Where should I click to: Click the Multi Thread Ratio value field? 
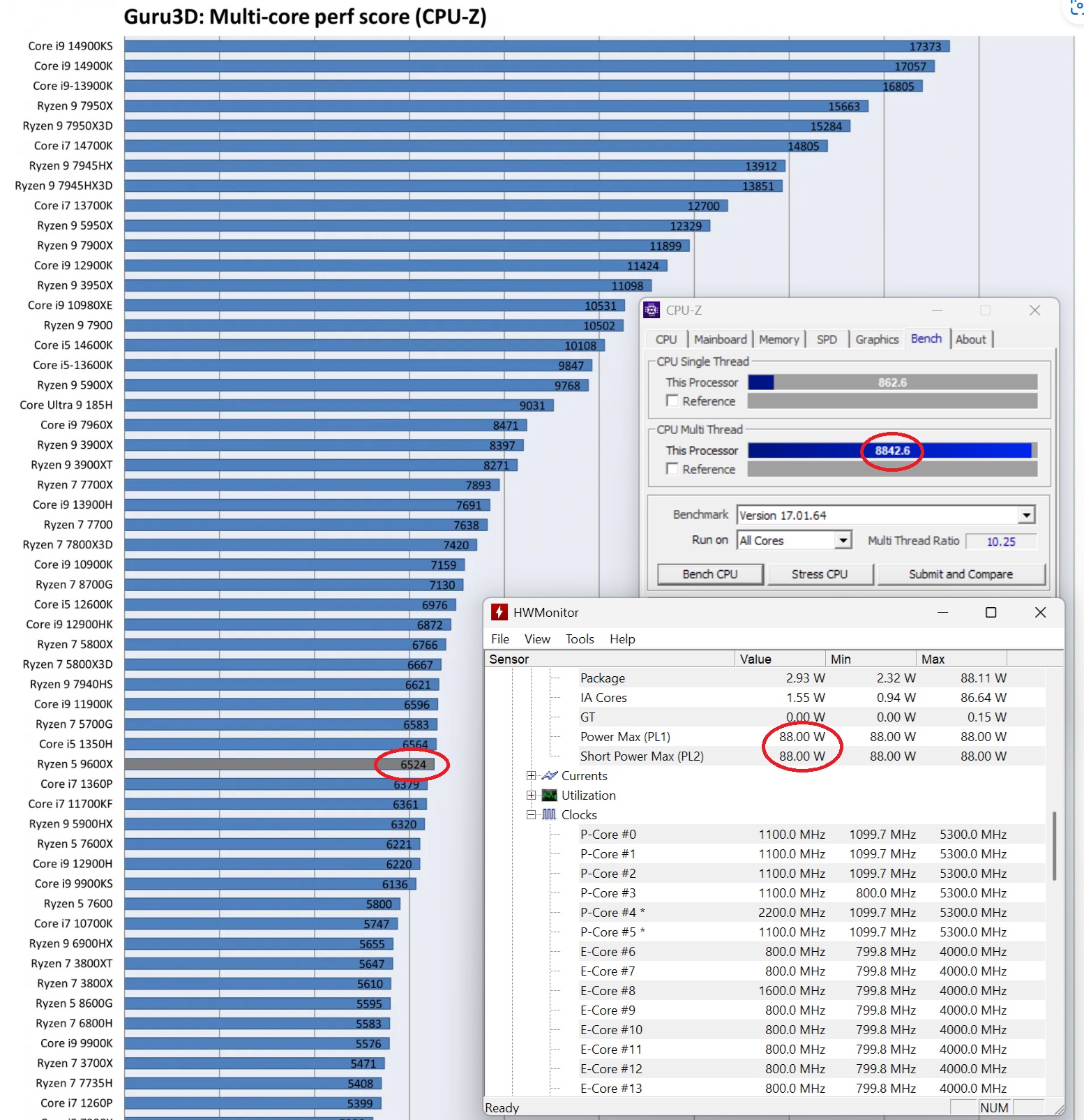[x=1001, y=541]
